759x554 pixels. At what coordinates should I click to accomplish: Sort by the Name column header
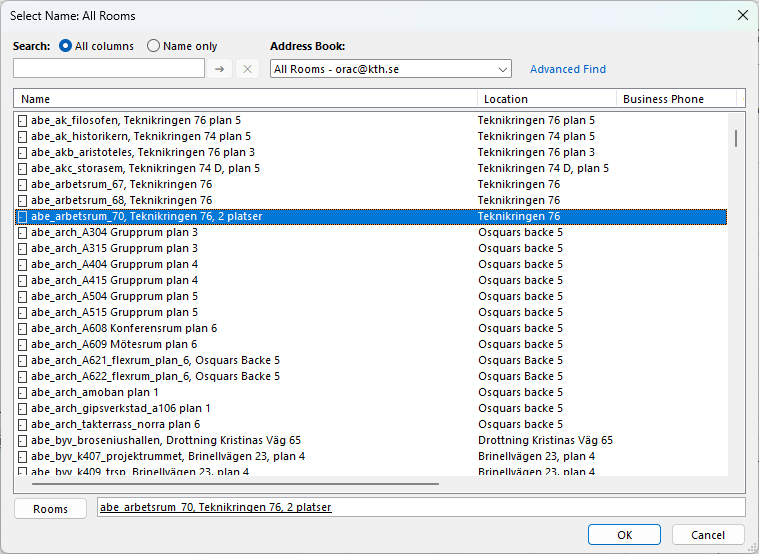(245, 99)
